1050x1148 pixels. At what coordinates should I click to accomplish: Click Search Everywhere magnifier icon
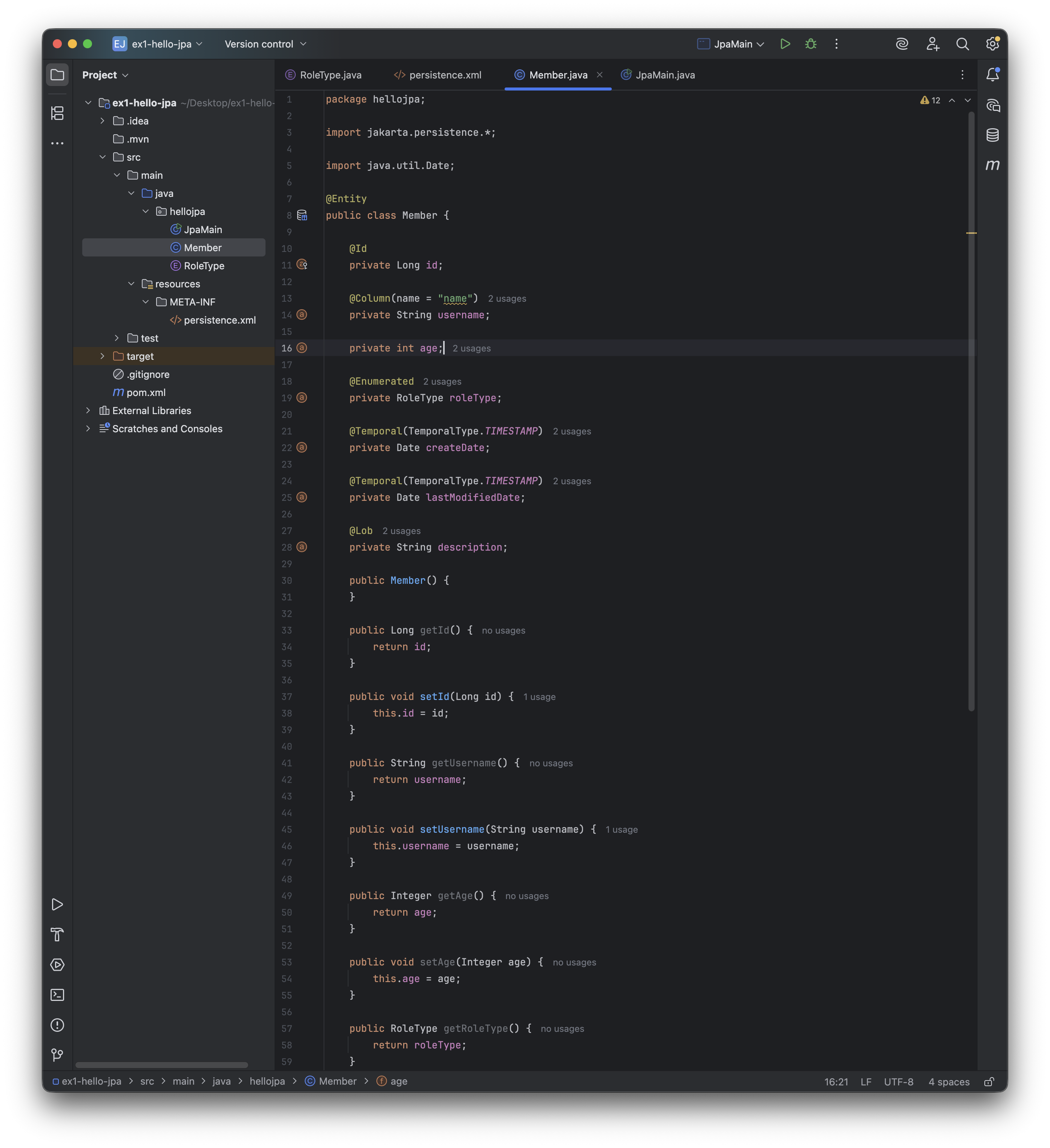coord(962,44)
